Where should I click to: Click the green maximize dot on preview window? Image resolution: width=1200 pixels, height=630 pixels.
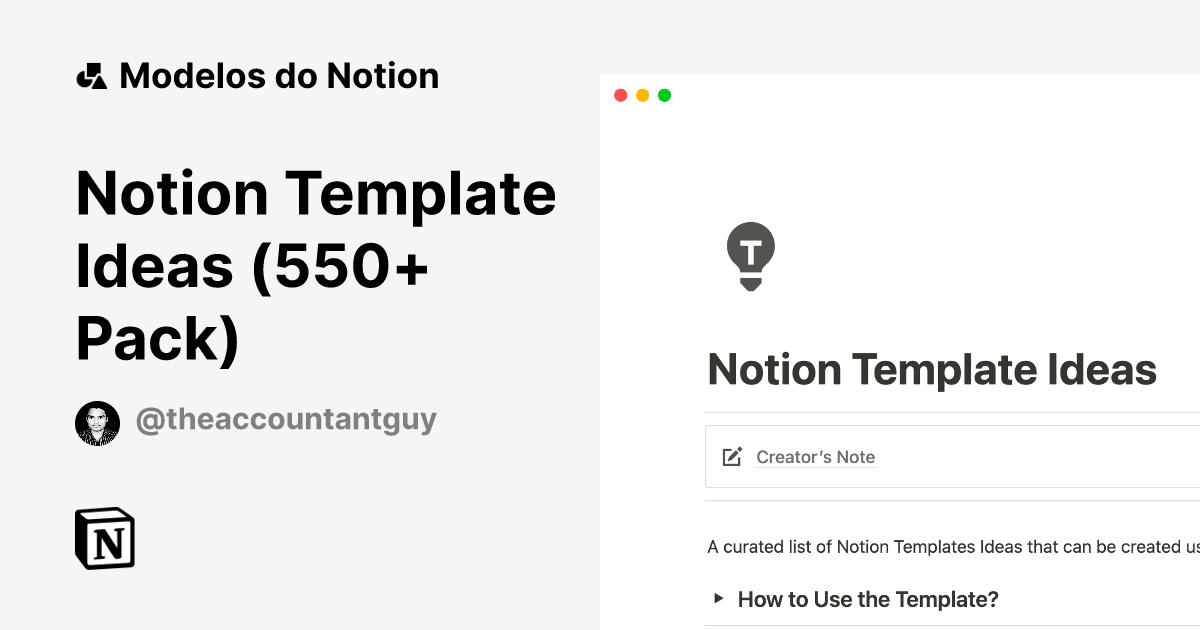click(665, 95)
